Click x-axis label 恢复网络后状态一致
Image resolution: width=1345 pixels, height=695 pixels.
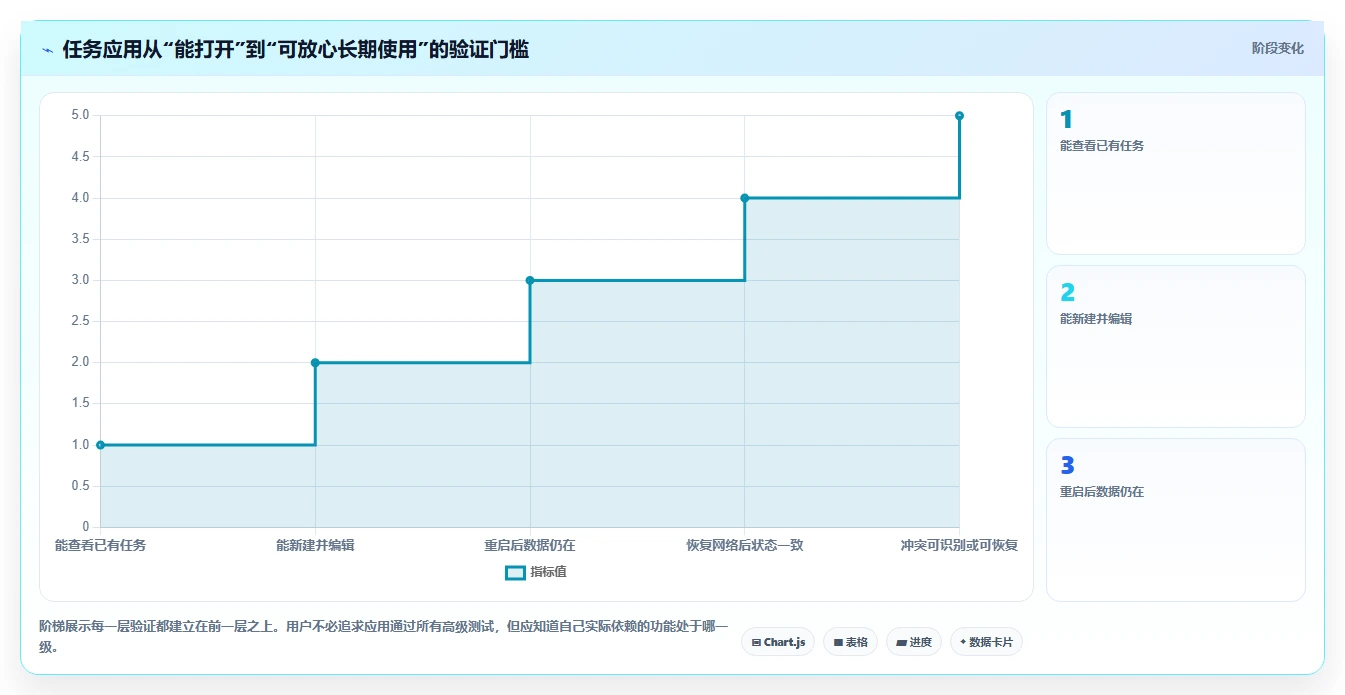tap(745, 546)
